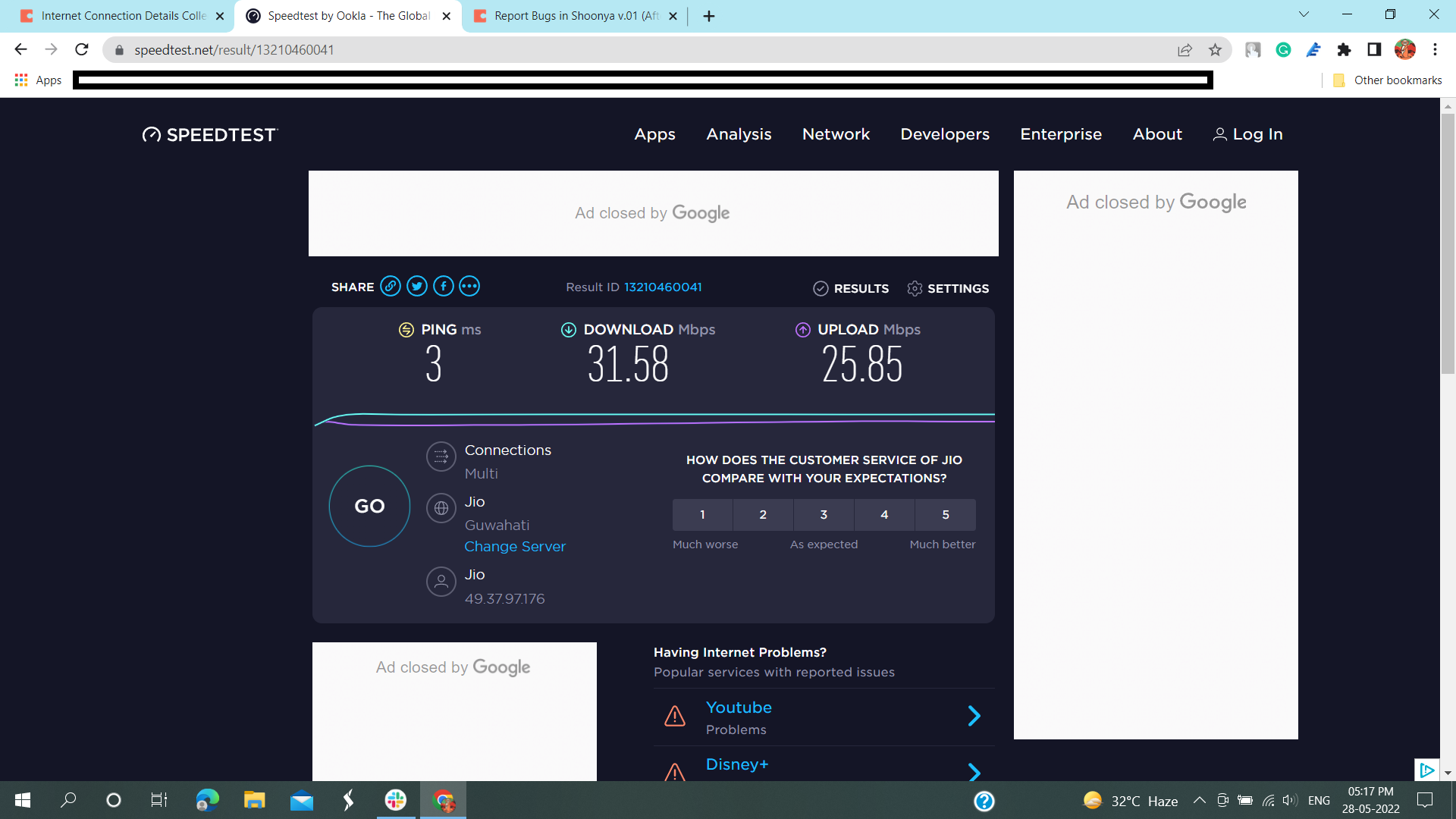1456x819 pixels.
Task: Open Slack from the taskbar
Action: click(x=396, y=800)
